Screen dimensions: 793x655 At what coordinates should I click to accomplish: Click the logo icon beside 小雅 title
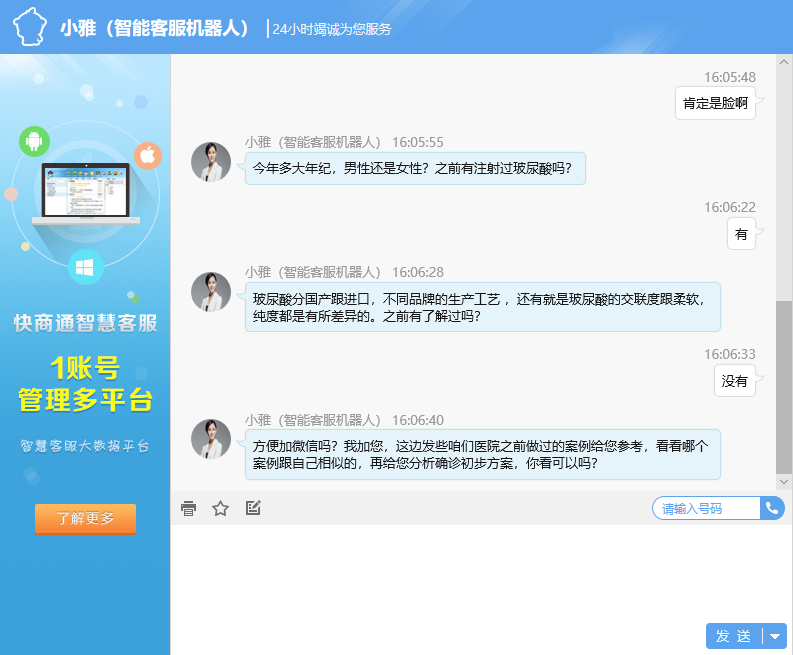tap(30, 27)
